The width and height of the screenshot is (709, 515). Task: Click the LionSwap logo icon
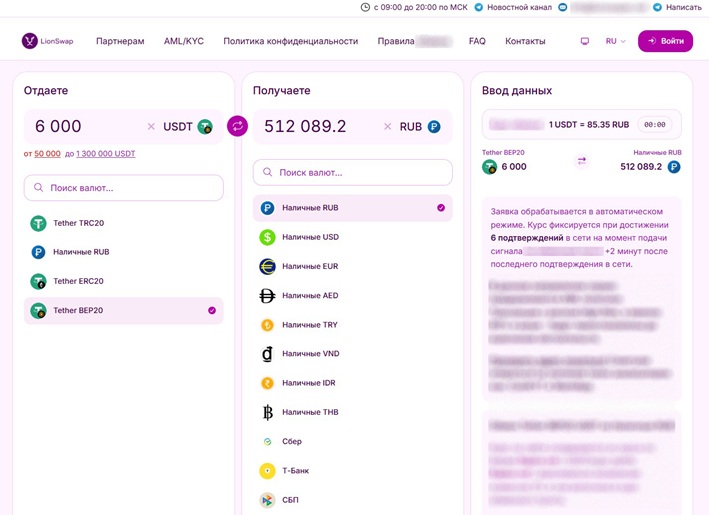coord(30,41)
